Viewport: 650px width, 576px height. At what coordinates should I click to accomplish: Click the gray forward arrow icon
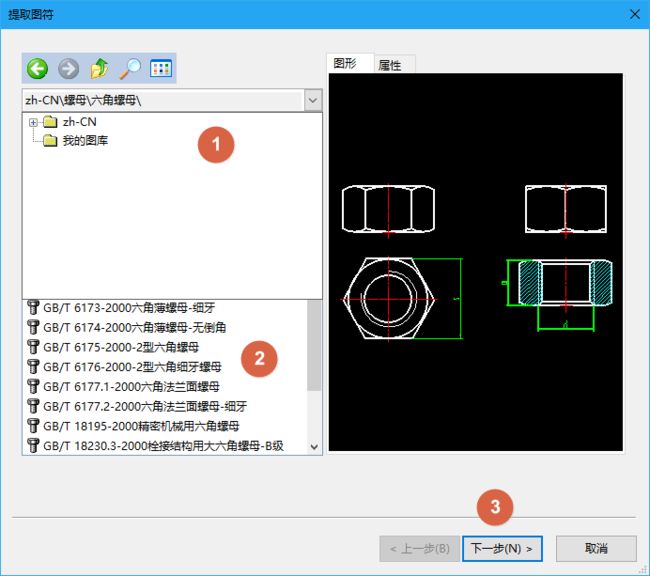click(x=68, y=68)
